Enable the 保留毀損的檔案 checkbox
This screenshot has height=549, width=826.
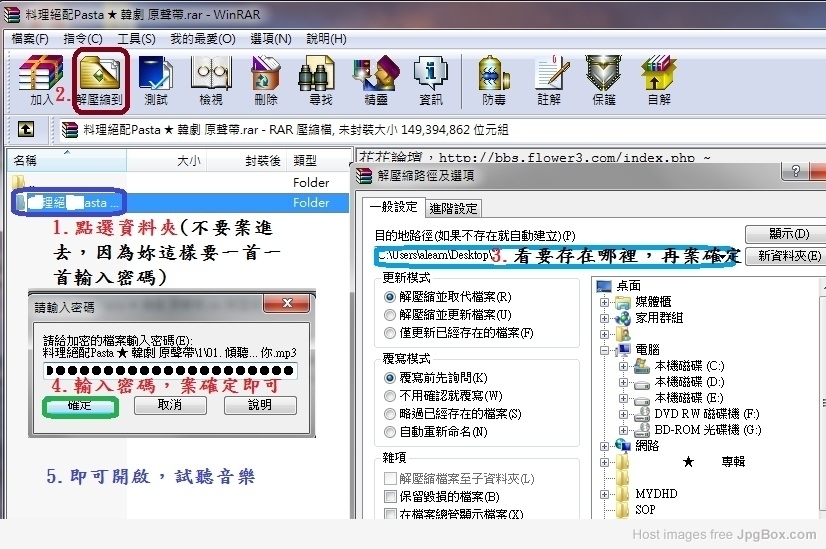tap(391, 496)
